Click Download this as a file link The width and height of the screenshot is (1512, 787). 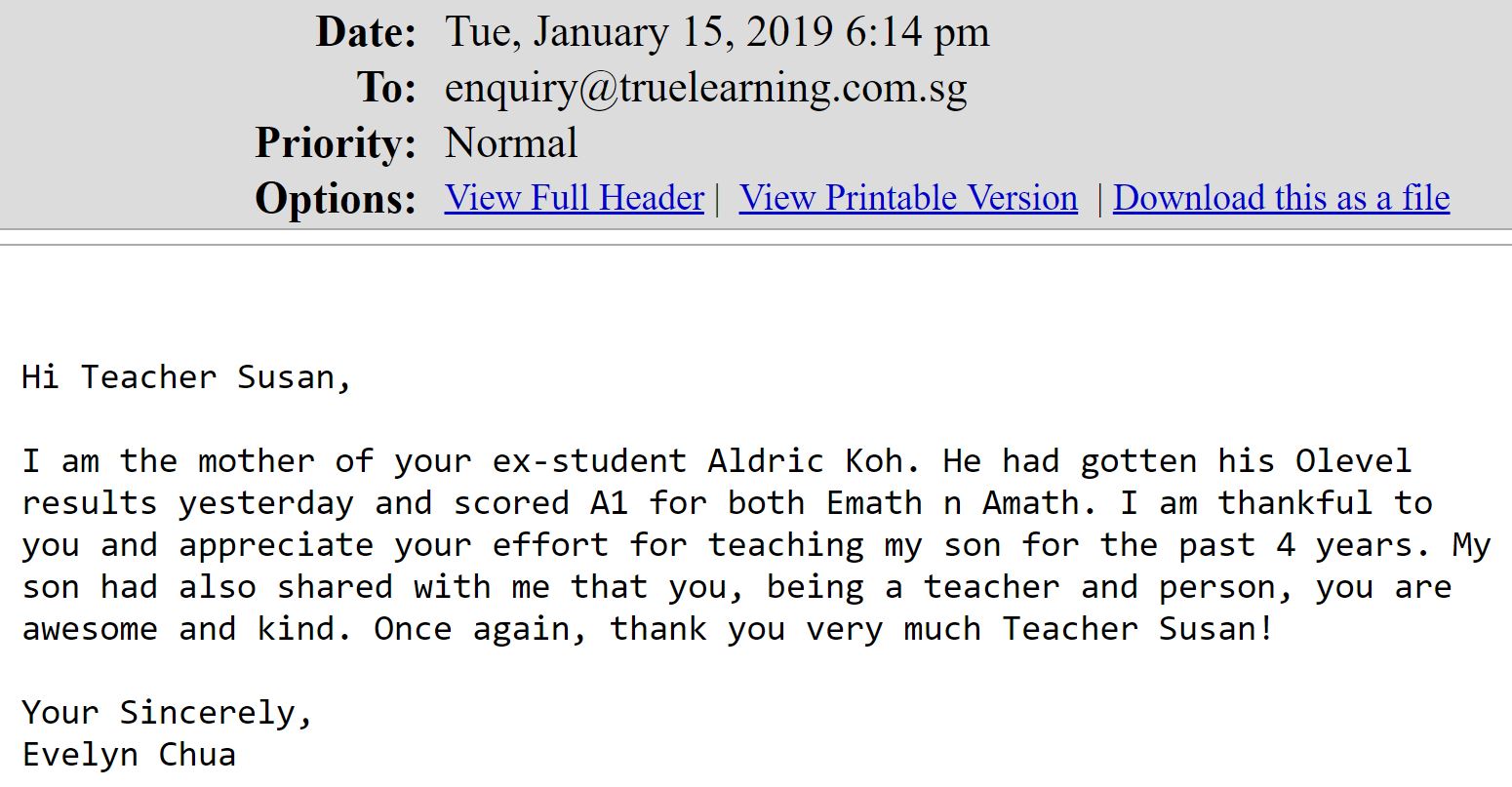click(1281, 198)
